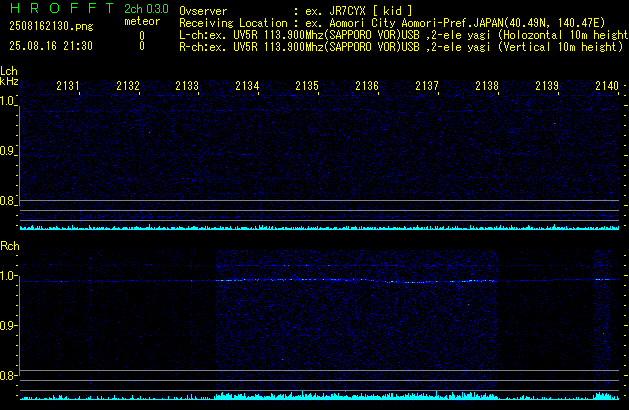Select the 2140 time marker
The height and width of the screenshot is (410, 629).
[607, 86]
